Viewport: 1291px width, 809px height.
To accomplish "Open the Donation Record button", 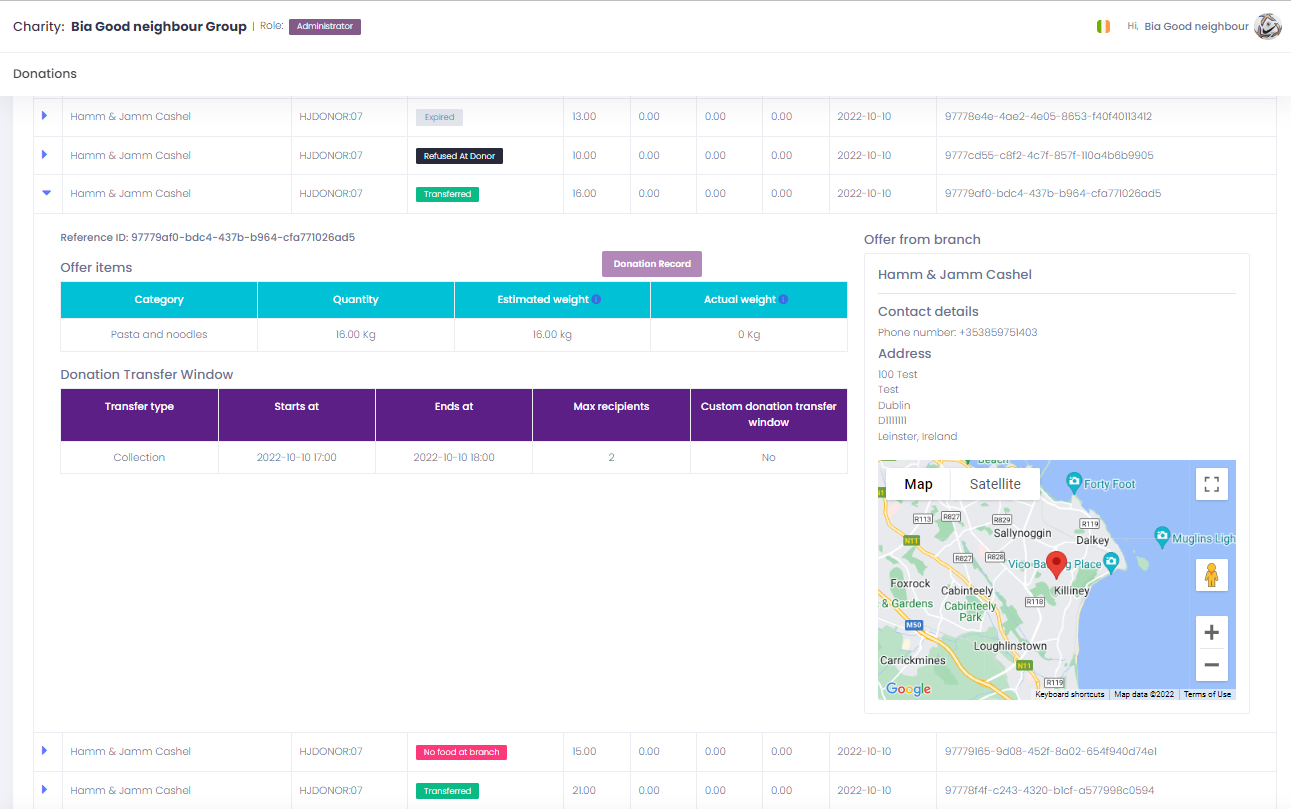I will coord(652,264).
